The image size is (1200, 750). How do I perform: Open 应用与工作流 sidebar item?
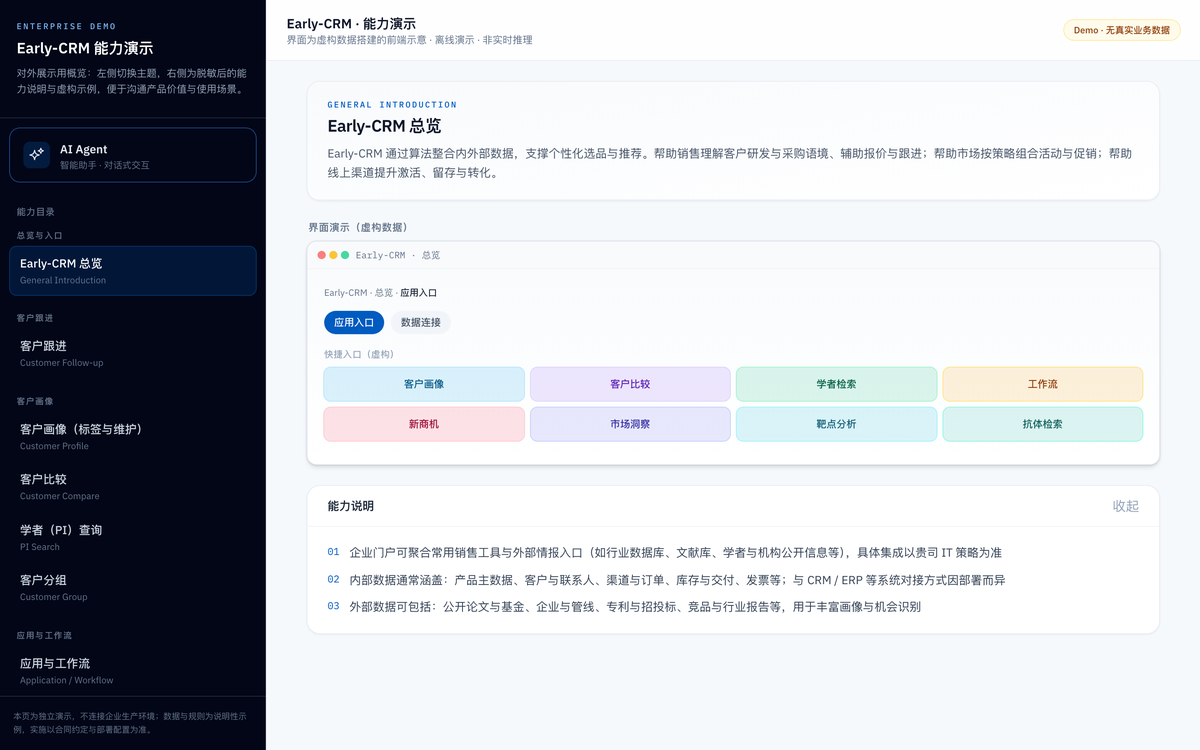pos(133,670)
